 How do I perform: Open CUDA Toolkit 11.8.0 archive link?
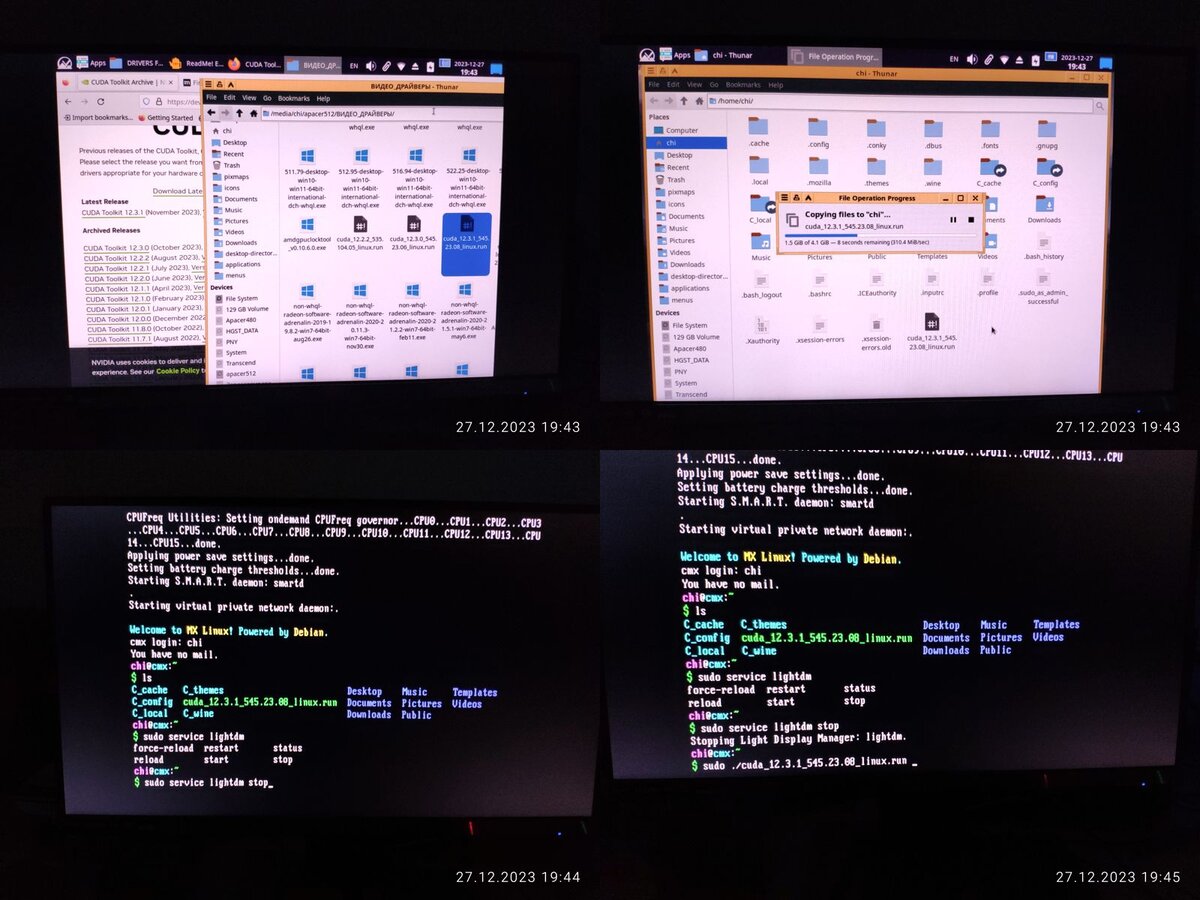coord(119,328)
